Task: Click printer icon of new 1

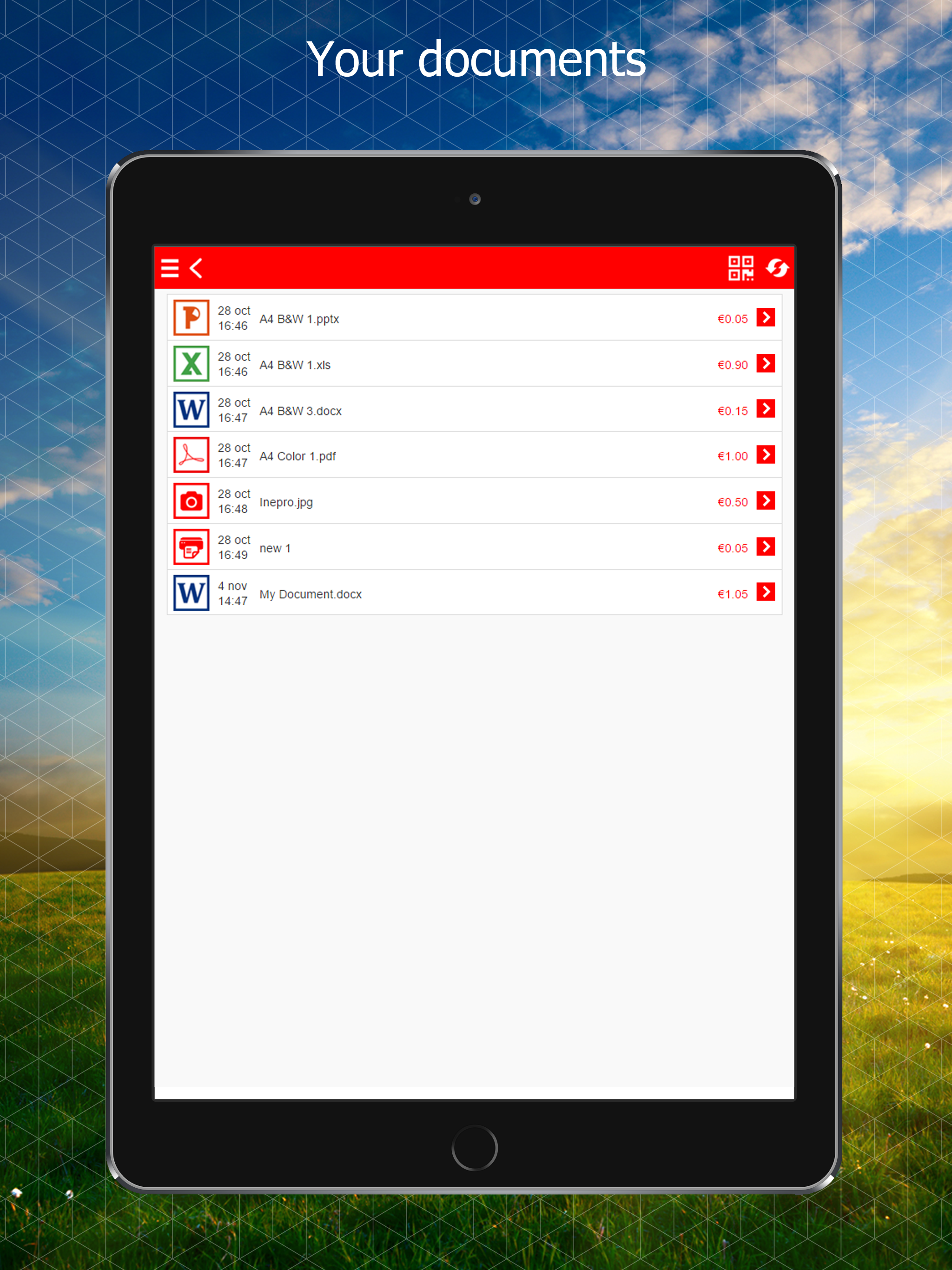Action: click(x=191, y=547)
